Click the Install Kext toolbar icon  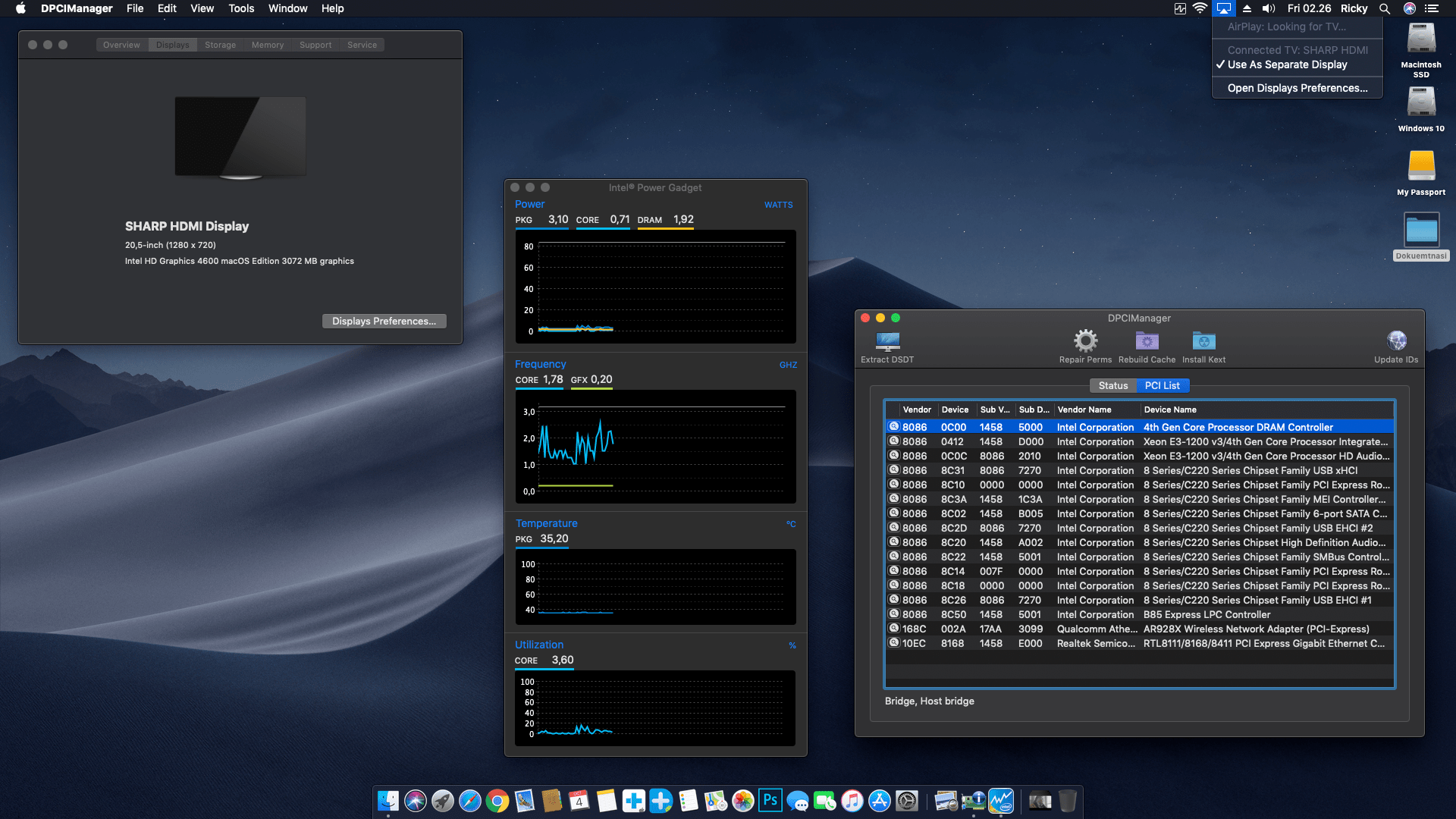pyautogui.click(x=1203, y=340)
